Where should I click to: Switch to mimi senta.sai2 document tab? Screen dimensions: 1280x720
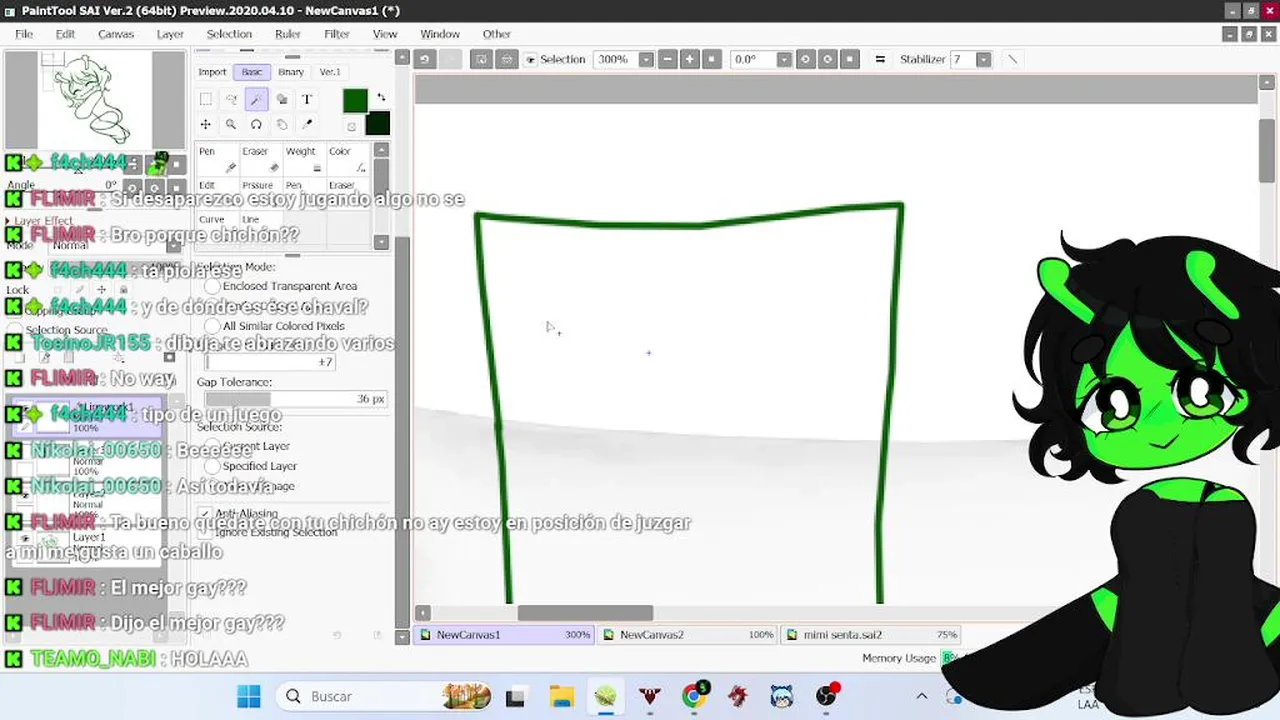[871, 634]
